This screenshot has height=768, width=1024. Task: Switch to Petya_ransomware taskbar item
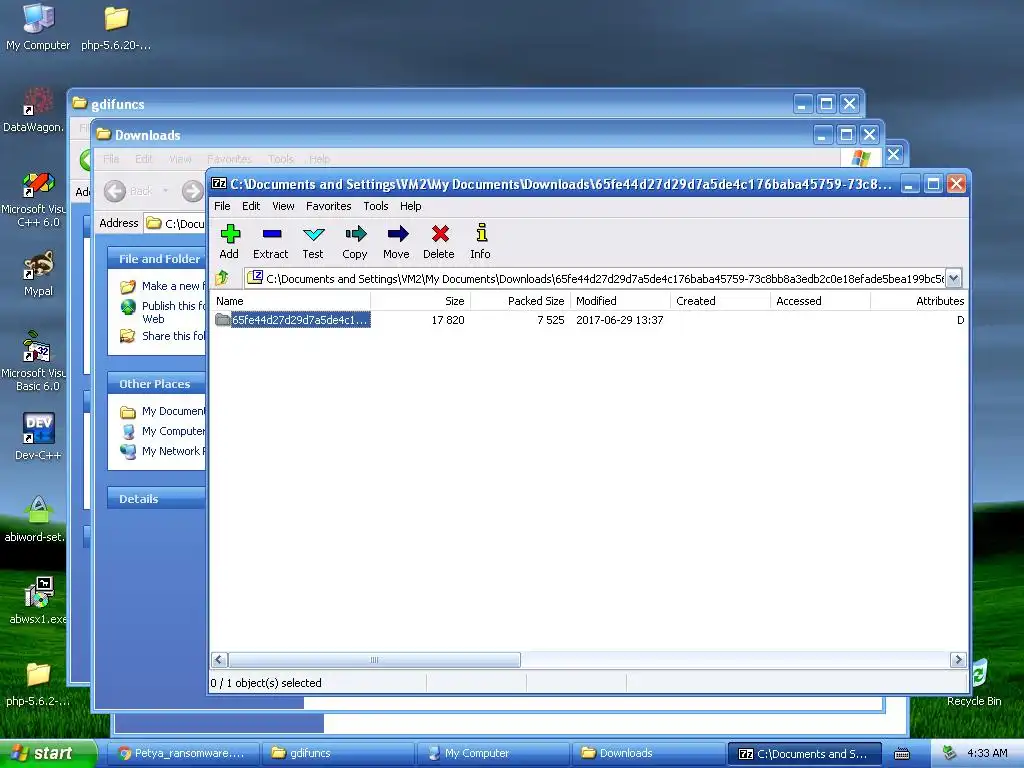pos(182,753)
